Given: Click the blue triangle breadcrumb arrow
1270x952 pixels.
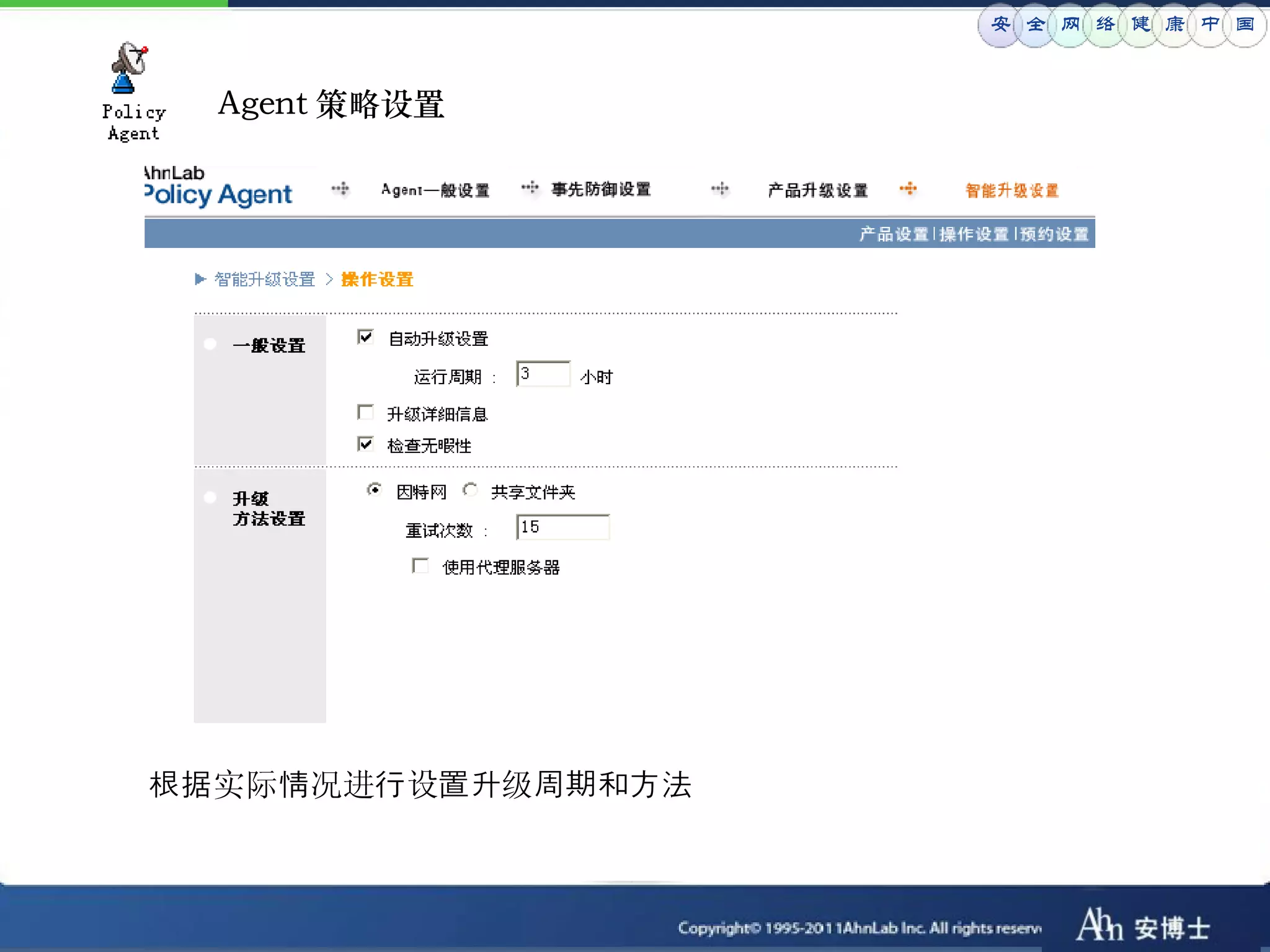Looking at the screenshot, I should [x=200, y=280].
